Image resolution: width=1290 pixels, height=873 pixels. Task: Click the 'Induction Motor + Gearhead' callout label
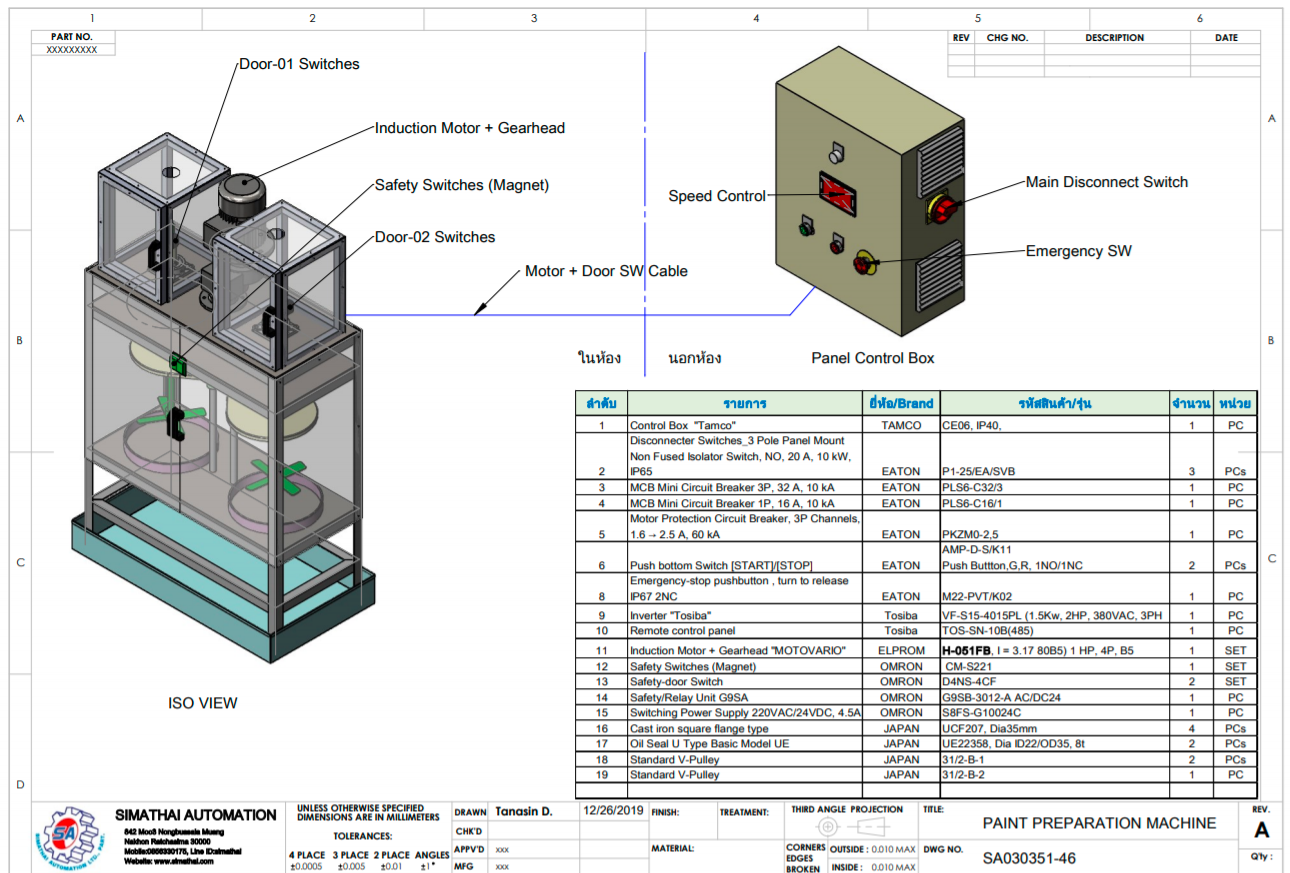point(469,128)
